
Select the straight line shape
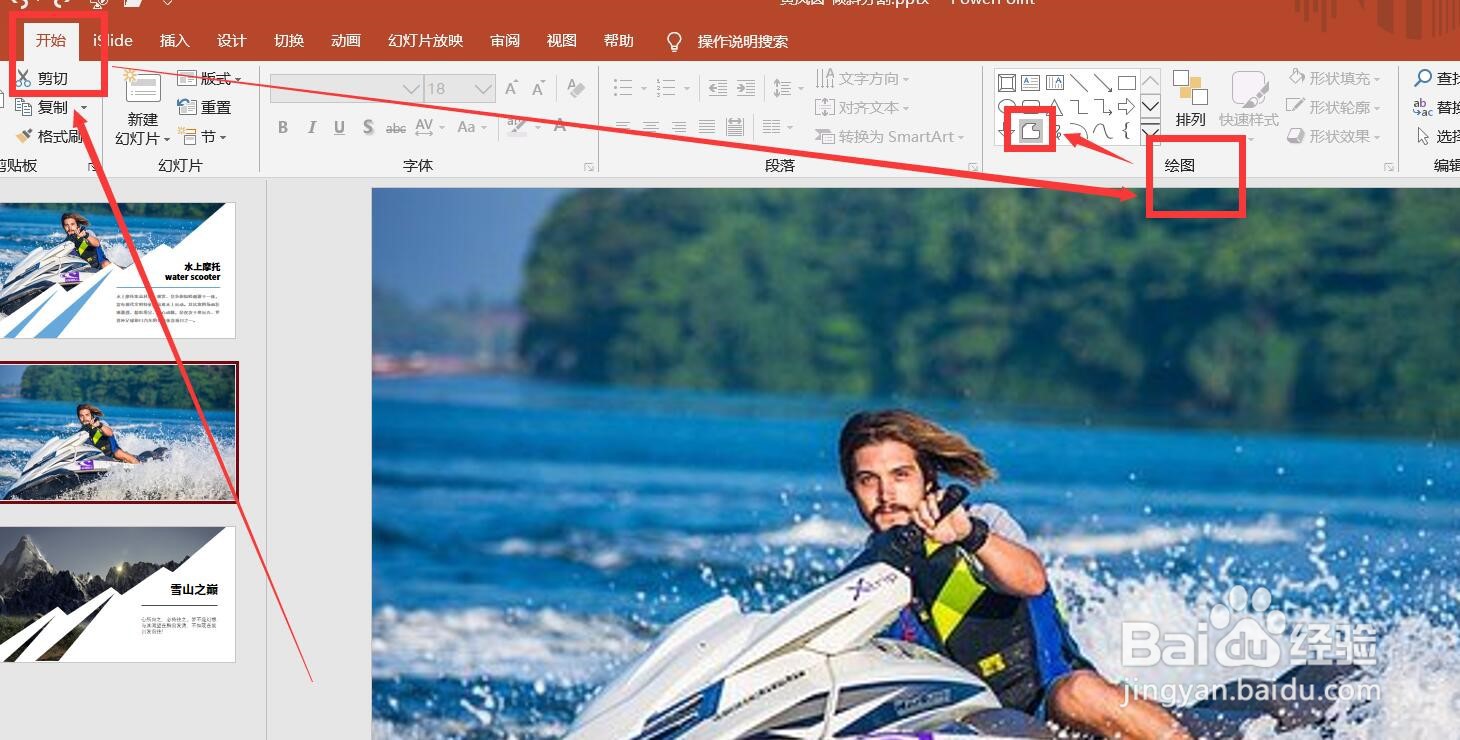1079,83
